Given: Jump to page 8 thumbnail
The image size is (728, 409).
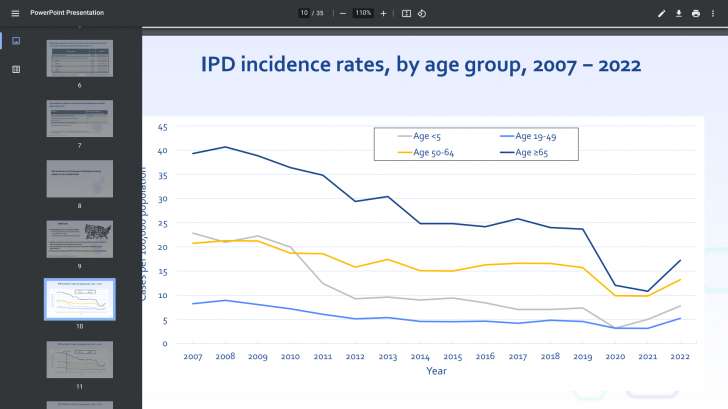Looking at the screenshot, I should [79, 179].
